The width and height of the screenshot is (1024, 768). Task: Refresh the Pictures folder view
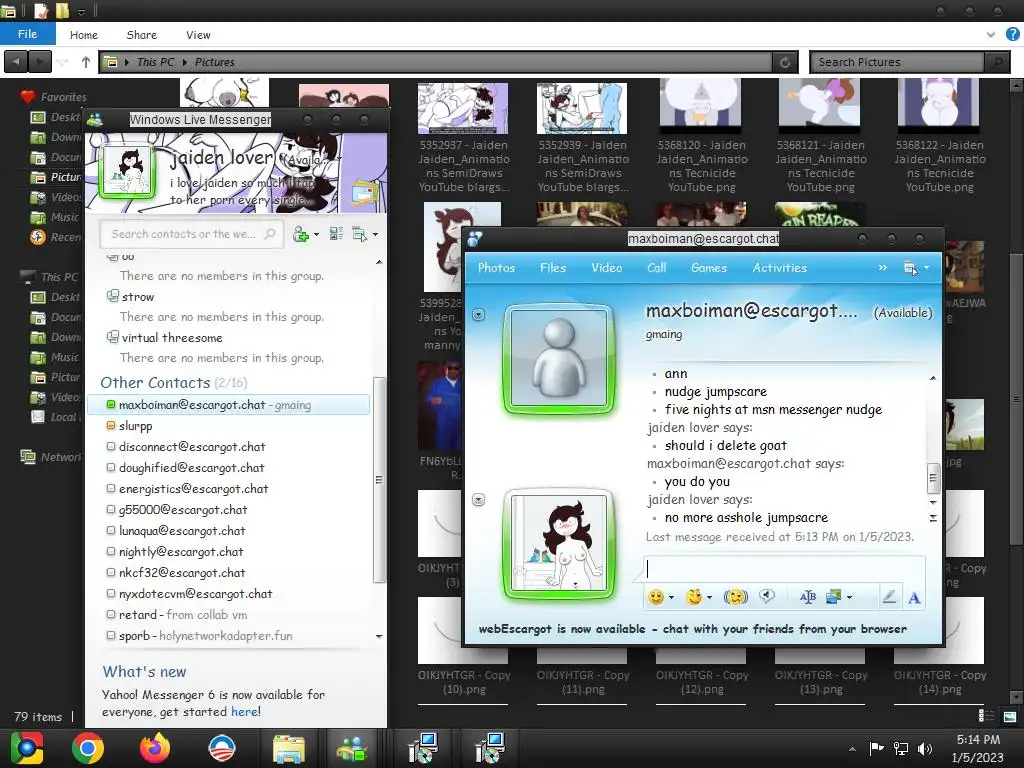(x=785, y=62)
